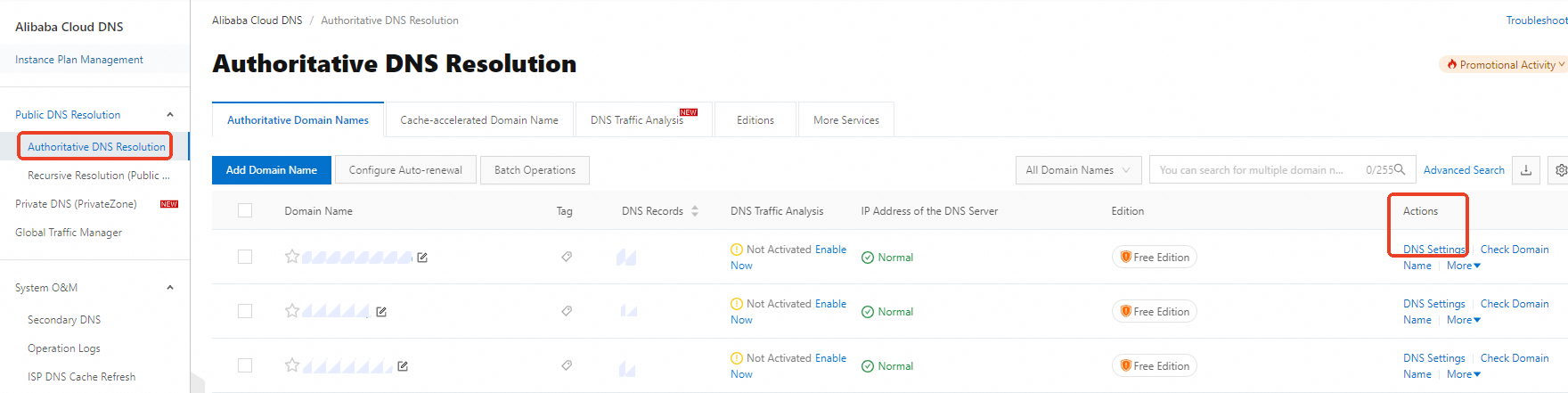
Task: Open the Promotional Activity dropdown
Action: 1506,65
